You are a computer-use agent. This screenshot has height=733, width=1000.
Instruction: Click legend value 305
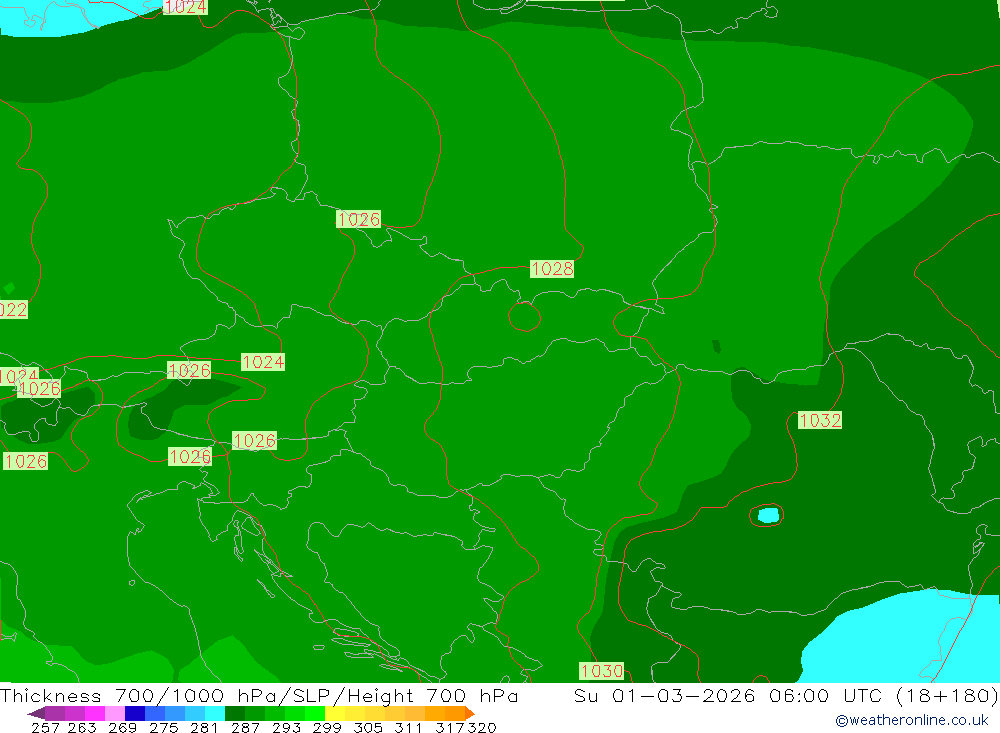[x=367, y=728]
